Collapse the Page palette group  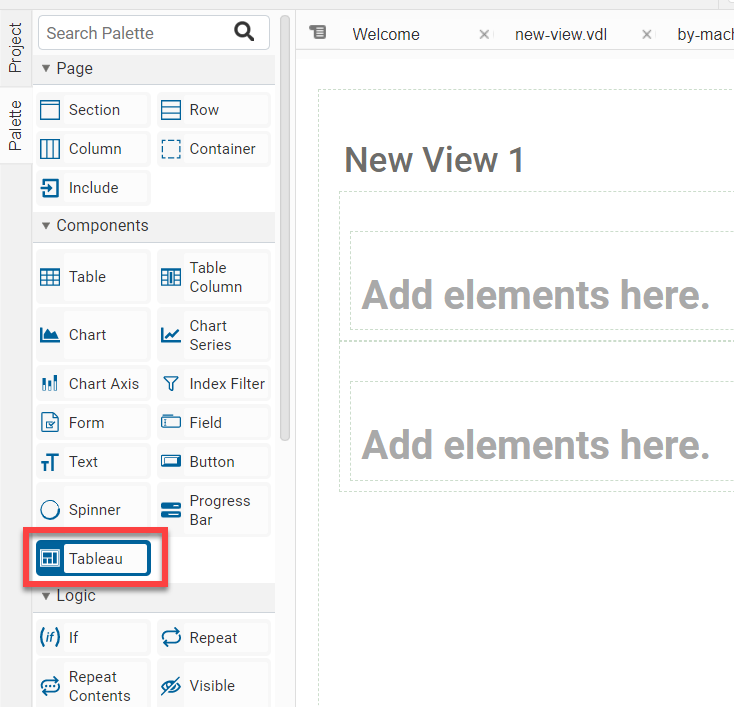46,69
